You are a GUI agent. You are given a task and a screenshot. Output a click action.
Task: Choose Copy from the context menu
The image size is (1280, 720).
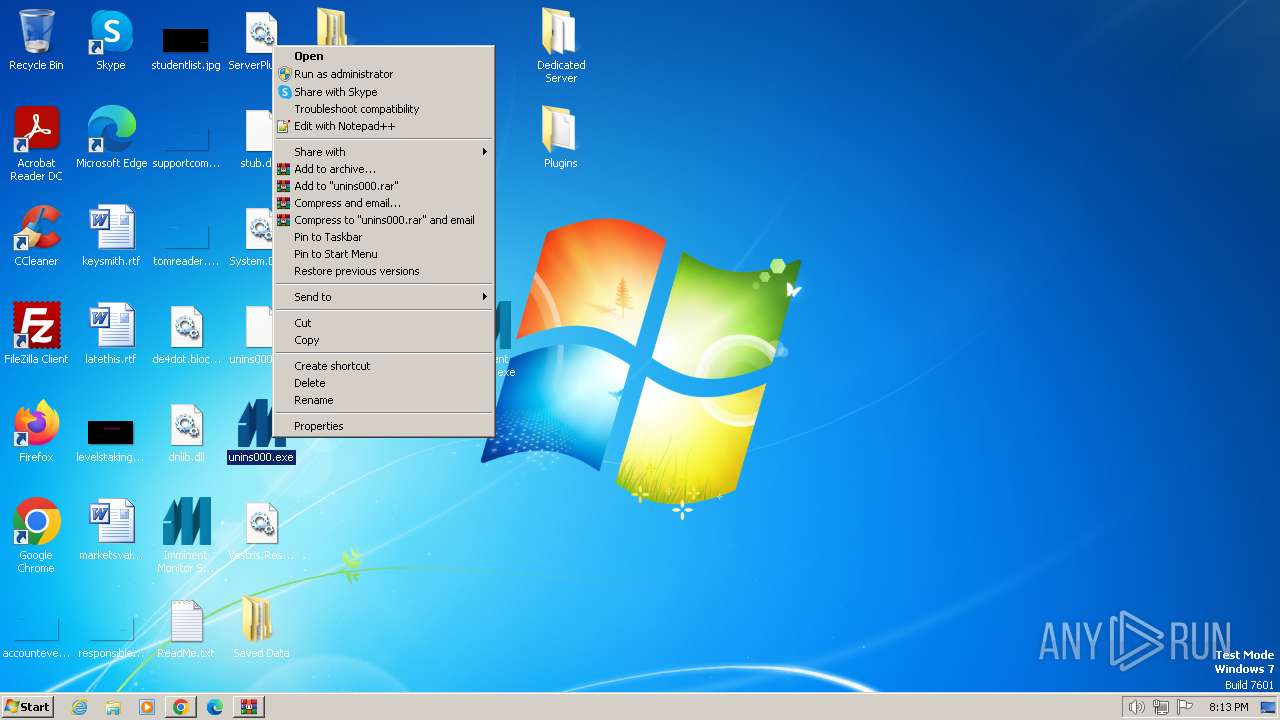(x=384, y=340)
